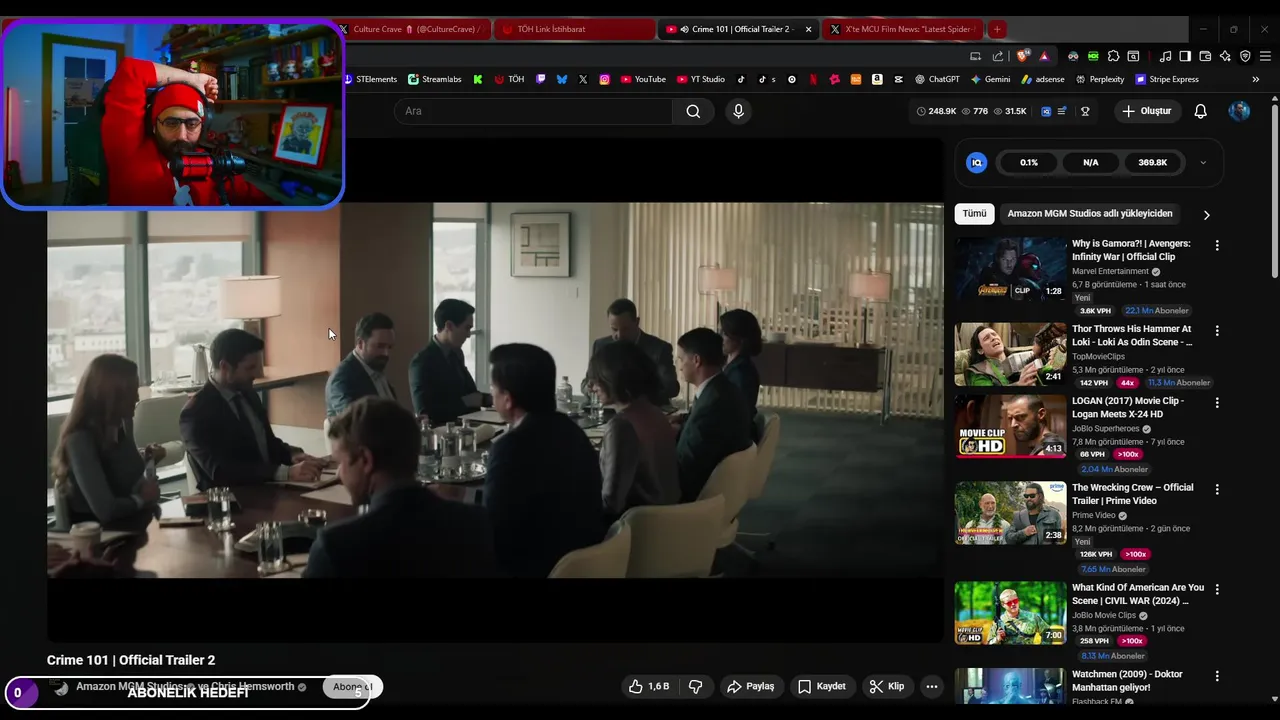Image resolution: width=1280 pixels, height=720 pixels.
Task: Open options for LOGAN Movie Clip video
Action: pyautogui.click(x=1217, y=403)
